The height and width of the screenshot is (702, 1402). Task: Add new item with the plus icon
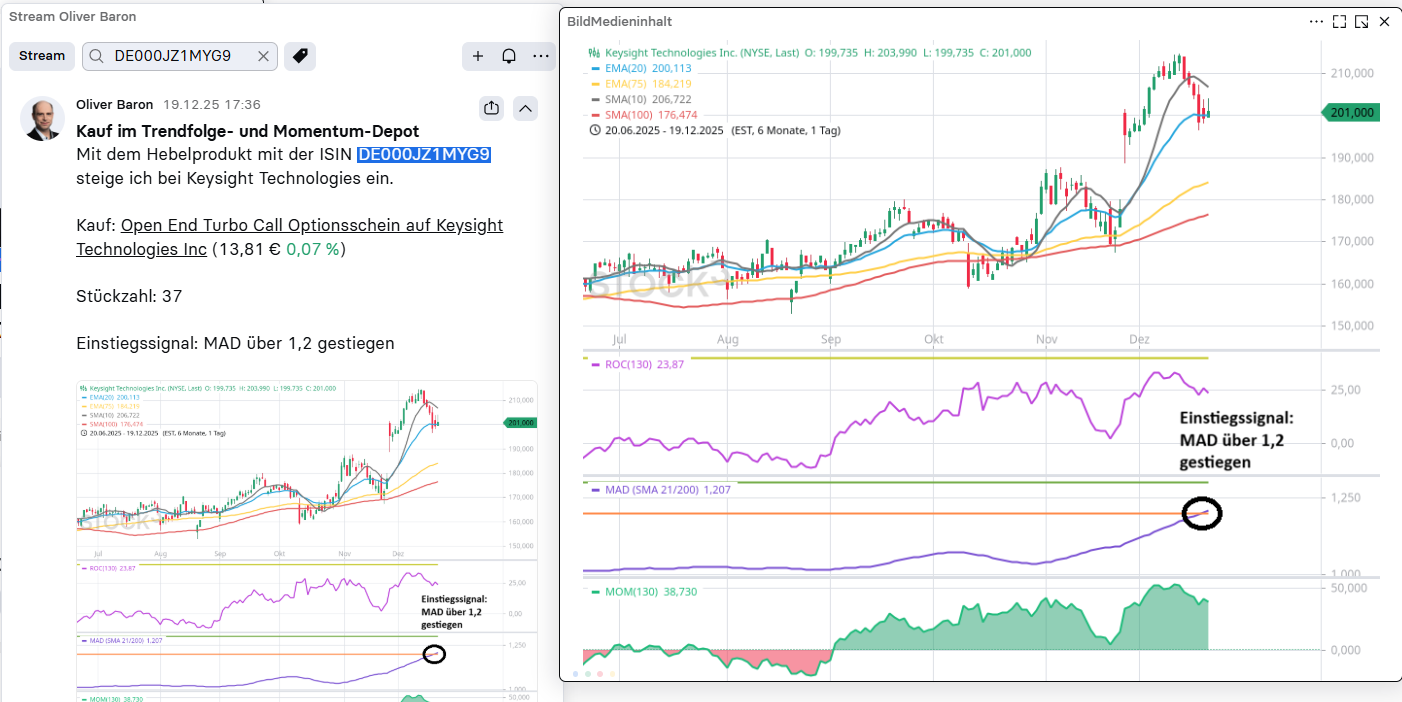(478, 57)
